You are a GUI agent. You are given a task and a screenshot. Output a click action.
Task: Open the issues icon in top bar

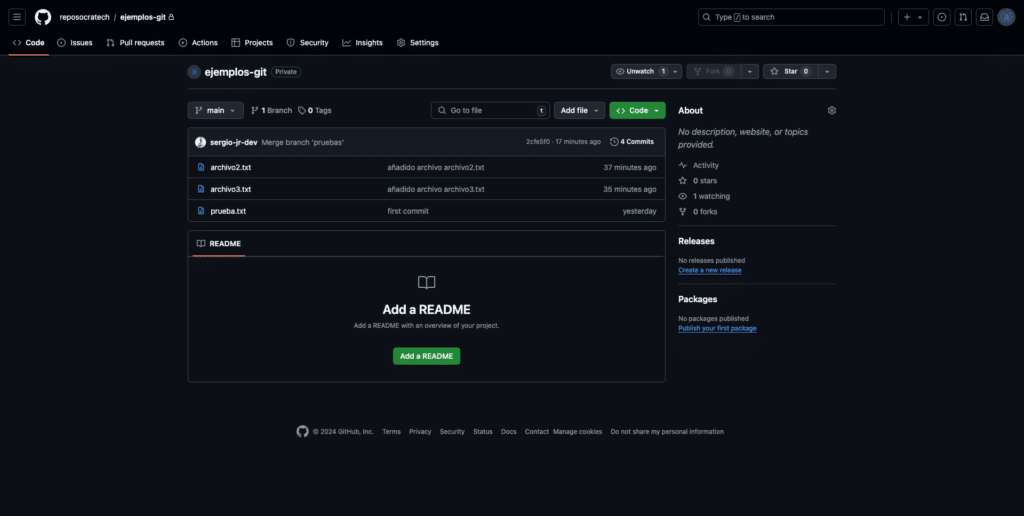tap(941, 17)
